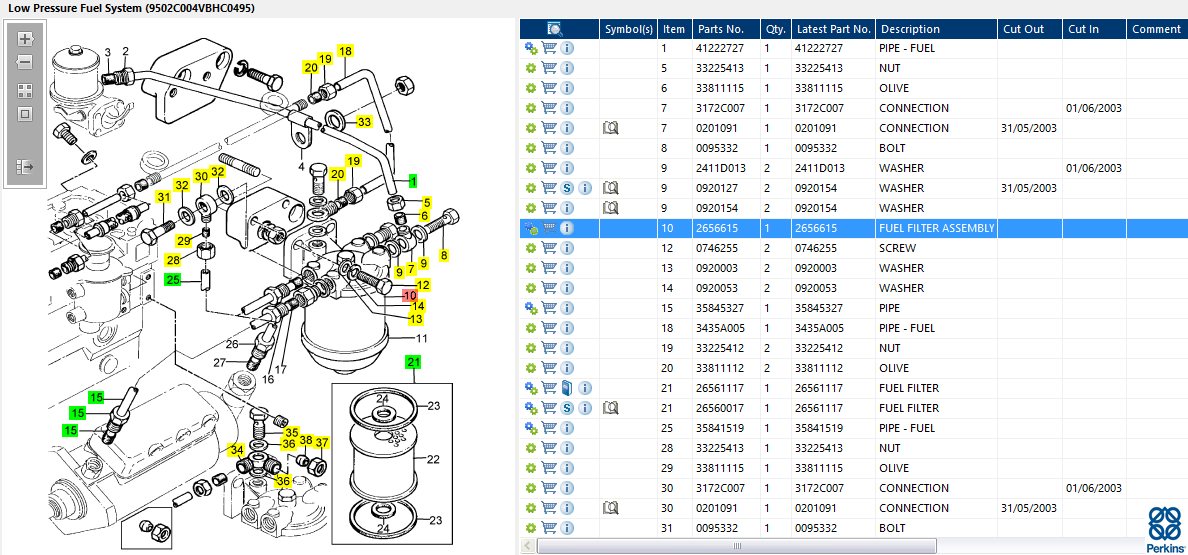This screenshot has height=555, width=1188.
Task: Click the list export arrow icon in diagram toolbar
Action: pyautogui.click(x=25, y=166)
